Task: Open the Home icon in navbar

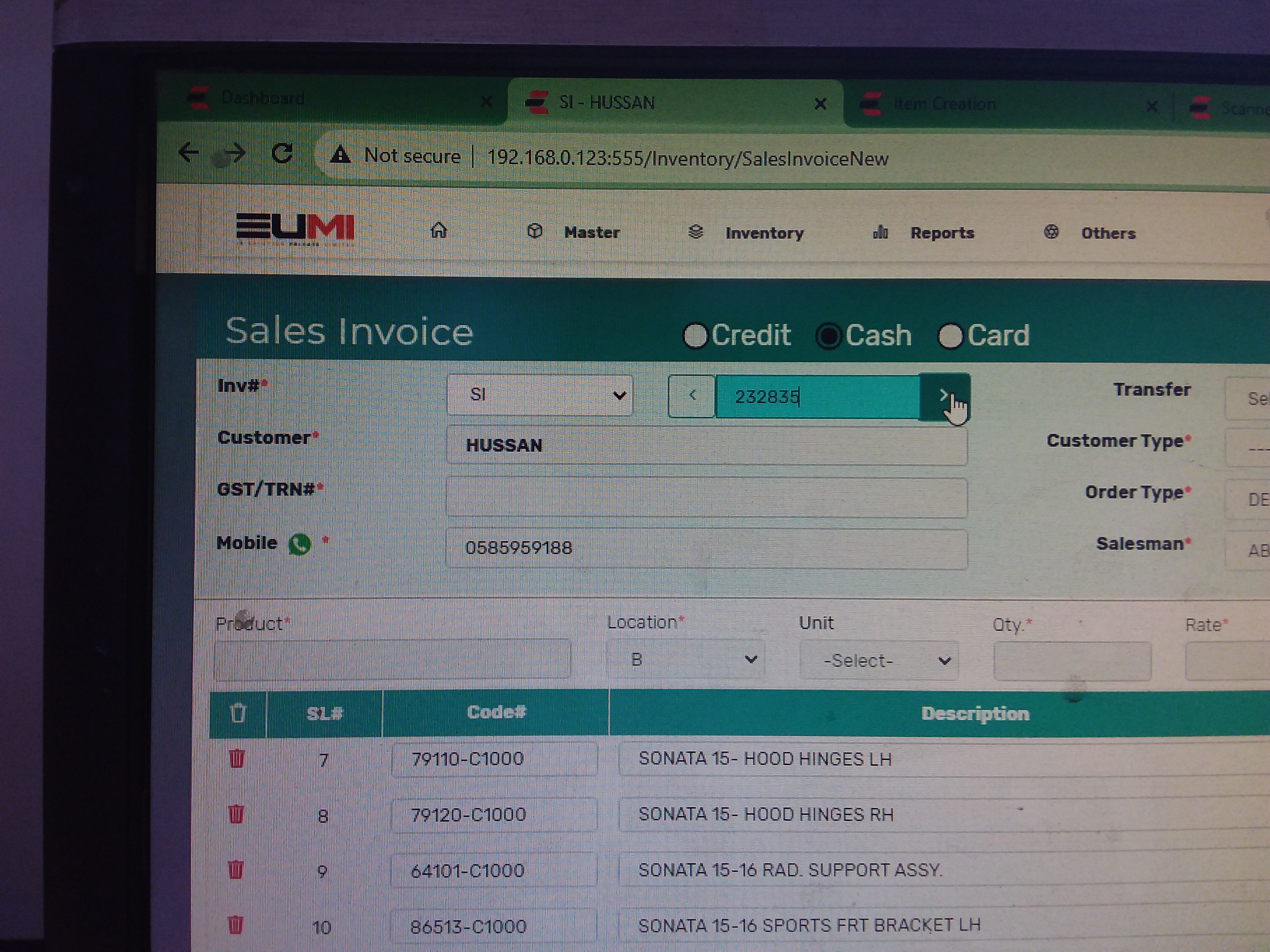Action: [x=439, y=230]
